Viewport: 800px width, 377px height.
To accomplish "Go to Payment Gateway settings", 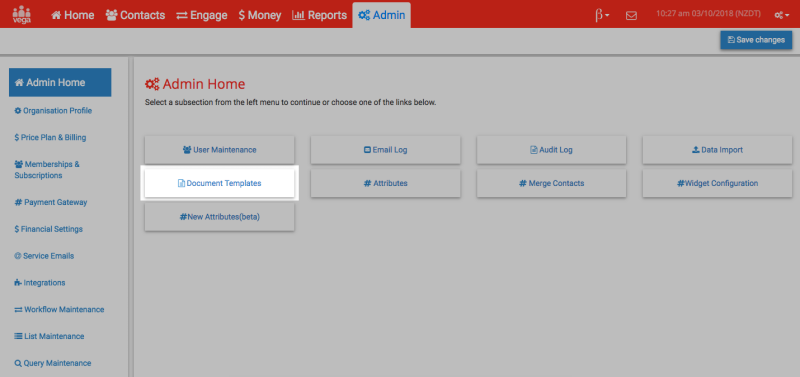I will pos(51,203).
